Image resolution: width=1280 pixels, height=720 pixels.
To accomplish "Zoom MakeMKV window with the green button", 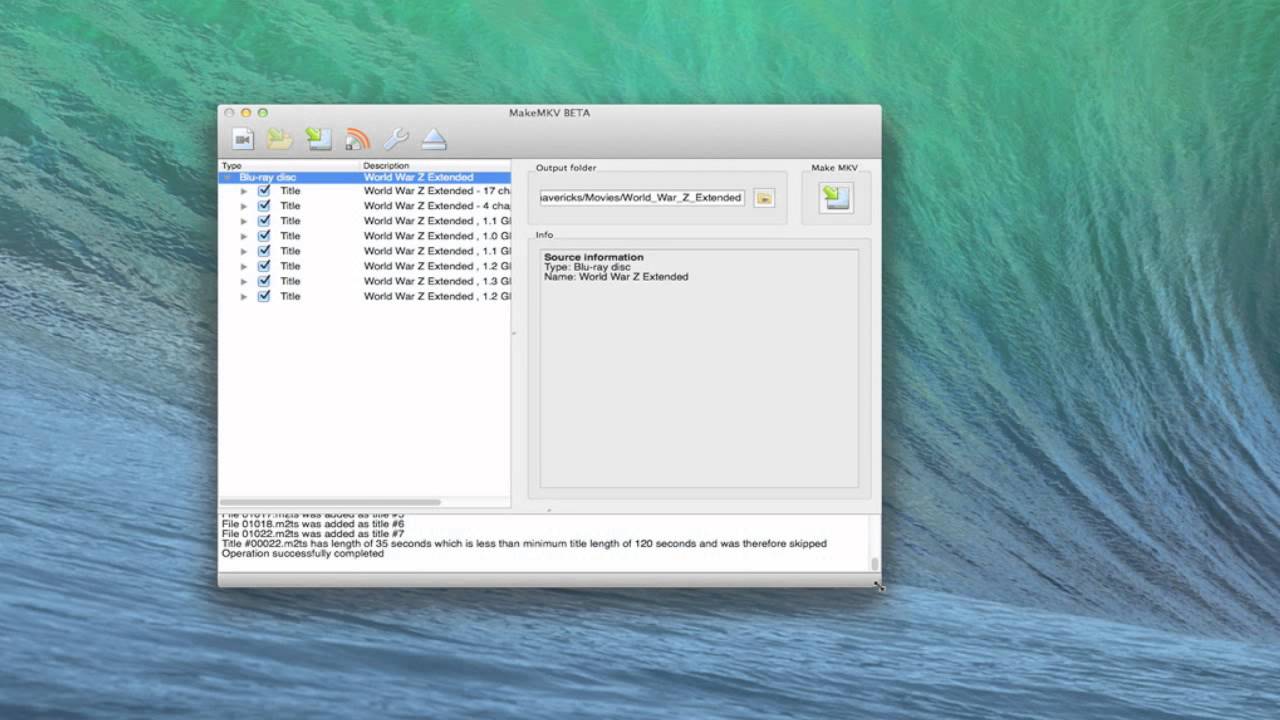I will point(263,113).
